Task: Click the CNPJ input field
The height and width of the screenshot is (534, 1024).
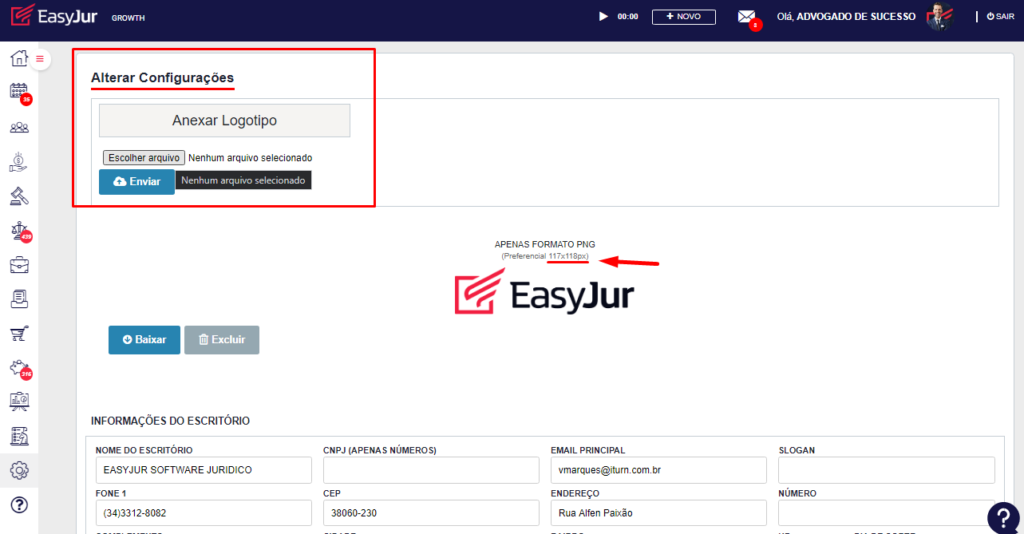Action: tap(431, 470)
